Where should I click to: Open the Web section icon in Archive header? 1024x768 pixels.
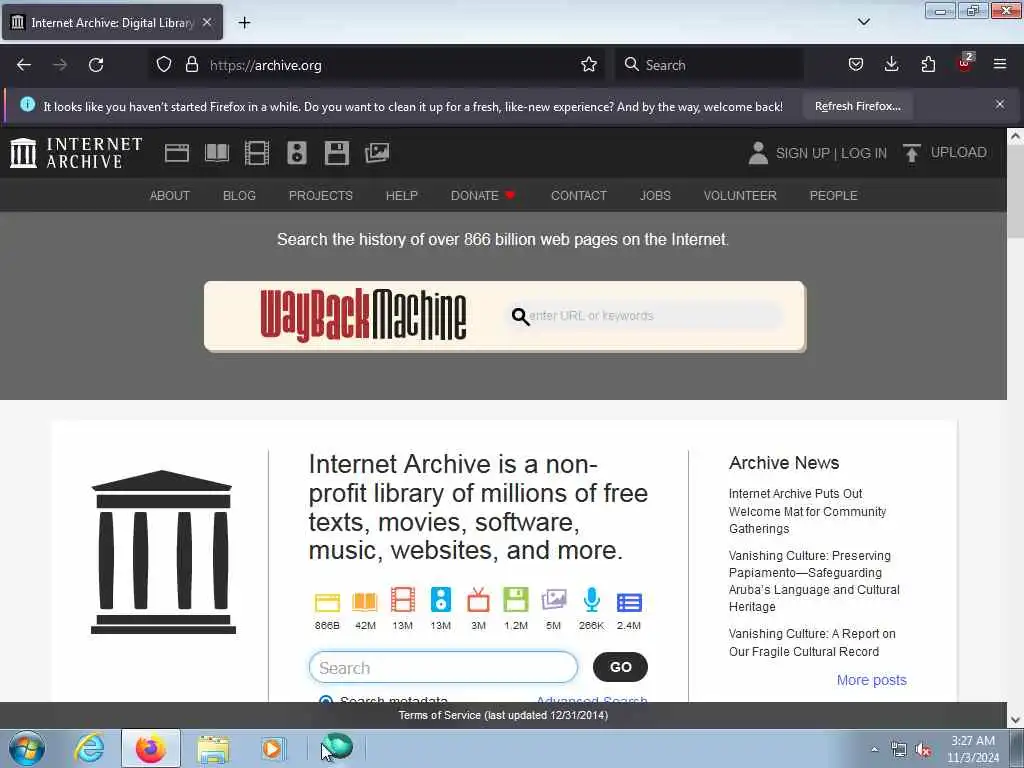[176, 153]
